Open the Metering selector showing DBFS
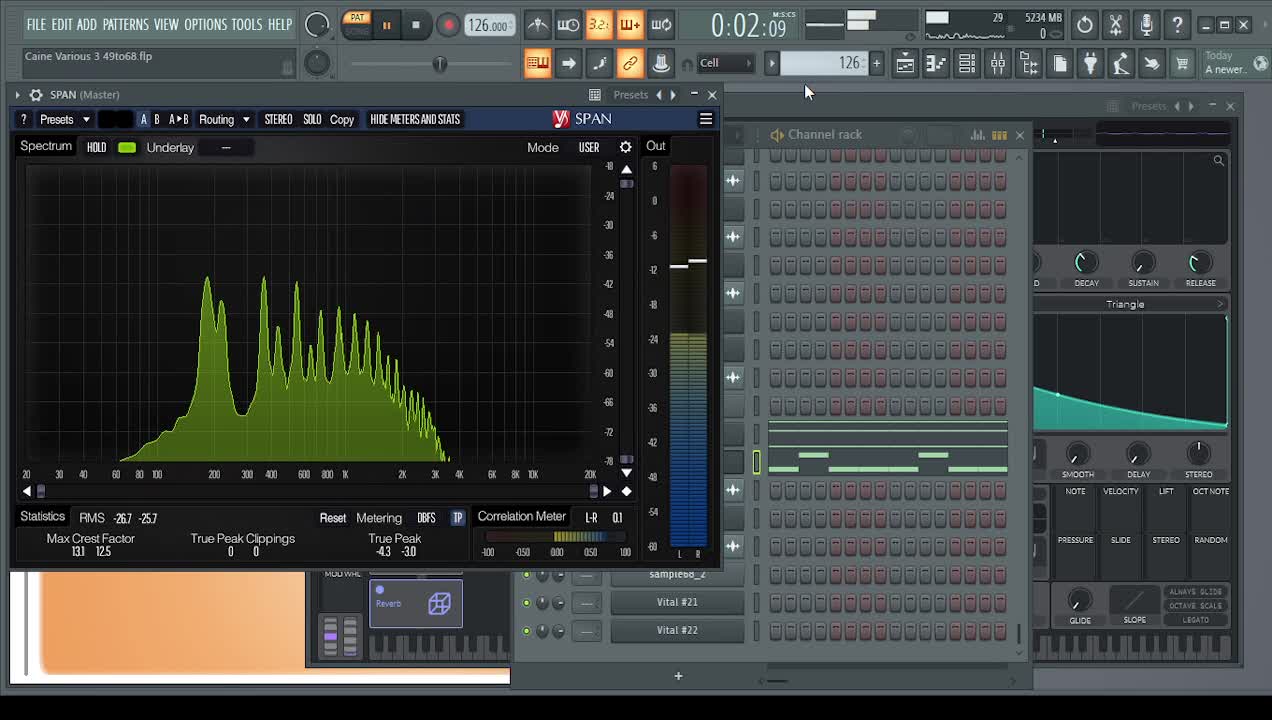This screenshot has width=1272, height=720. (x=426, y=518)
